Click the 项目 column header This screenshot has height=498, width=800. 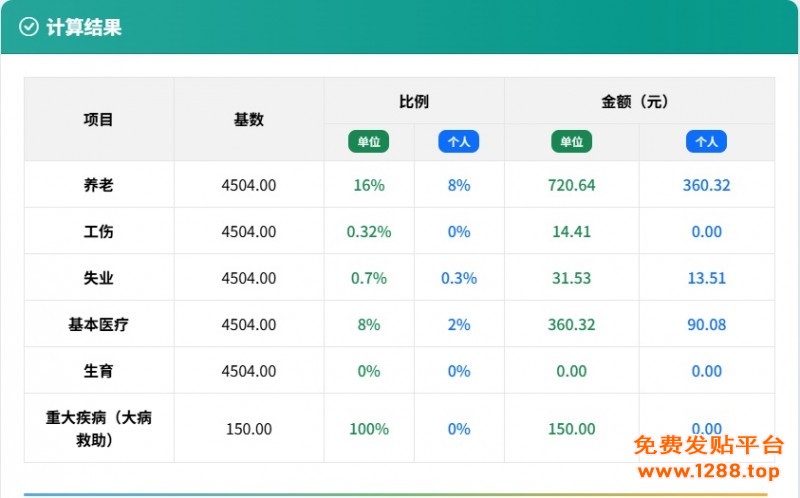click(99, 119)
